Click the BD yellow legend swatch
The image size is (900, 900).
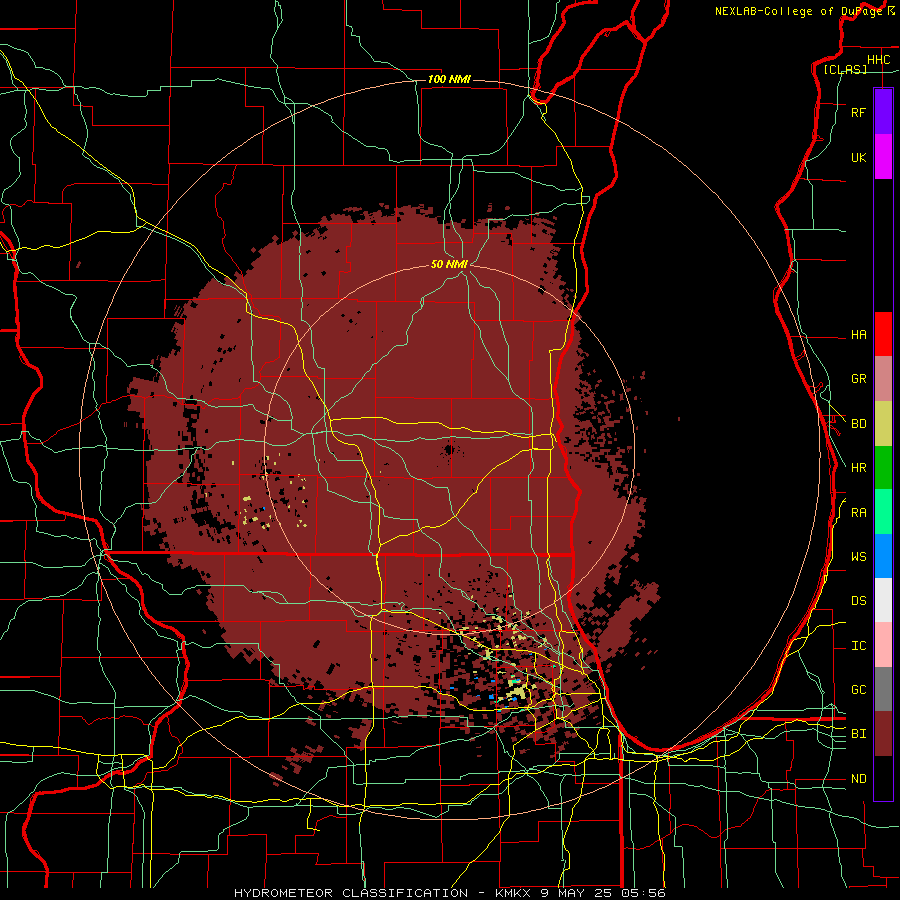point(883,424)
